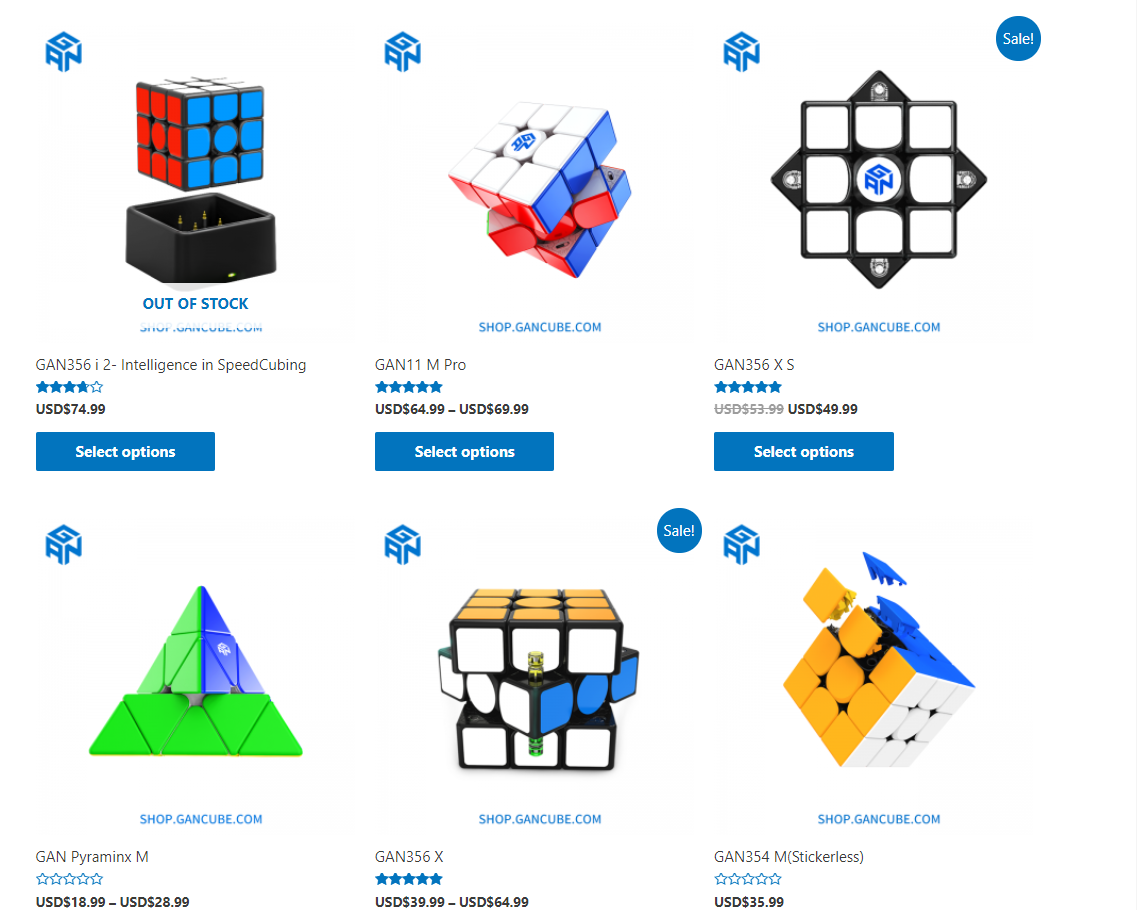This screenshot has width=1137, height=910.
Task: Open the GAN Pyraminx M product title
Action: pos(92,856)
